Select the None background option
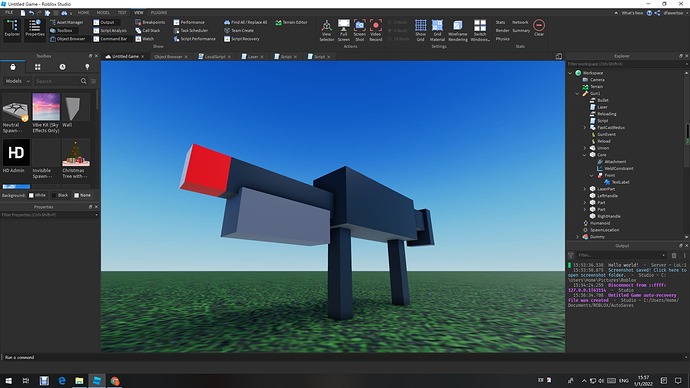The width and height of the screenshot is (690, 388). tap(82, 195)
